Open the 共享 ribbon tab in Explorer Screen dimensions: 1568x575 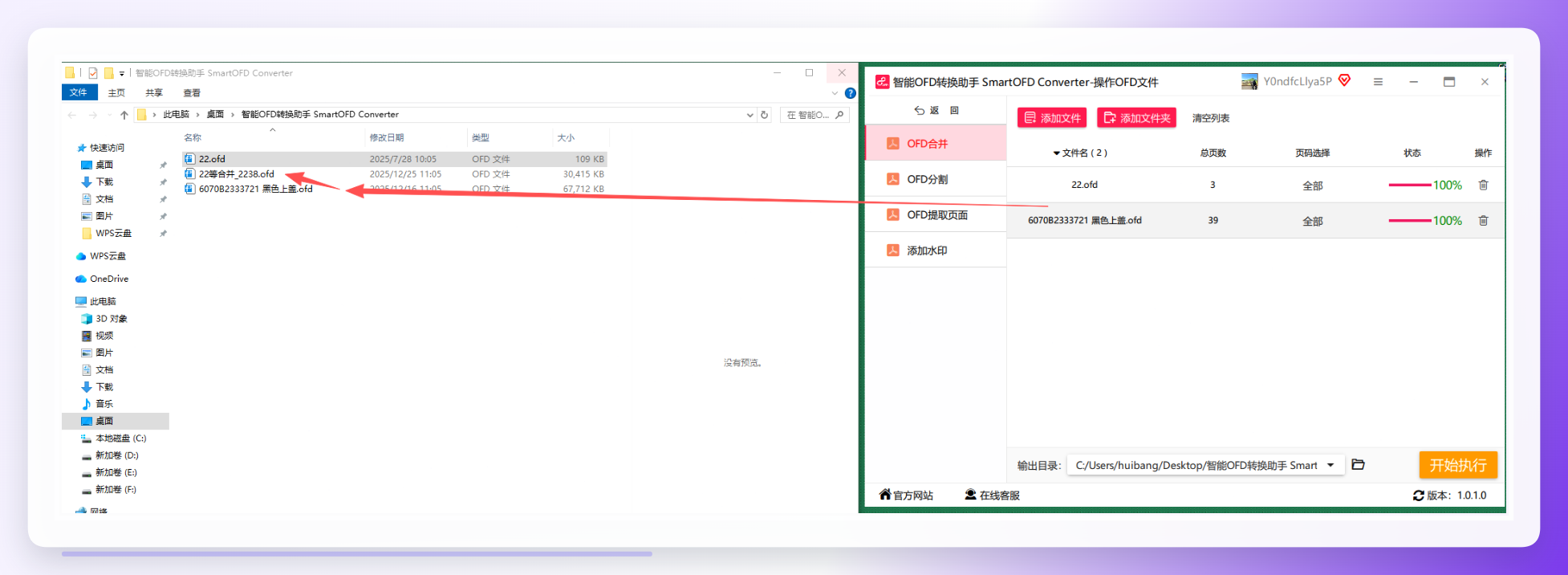(154, 93)
